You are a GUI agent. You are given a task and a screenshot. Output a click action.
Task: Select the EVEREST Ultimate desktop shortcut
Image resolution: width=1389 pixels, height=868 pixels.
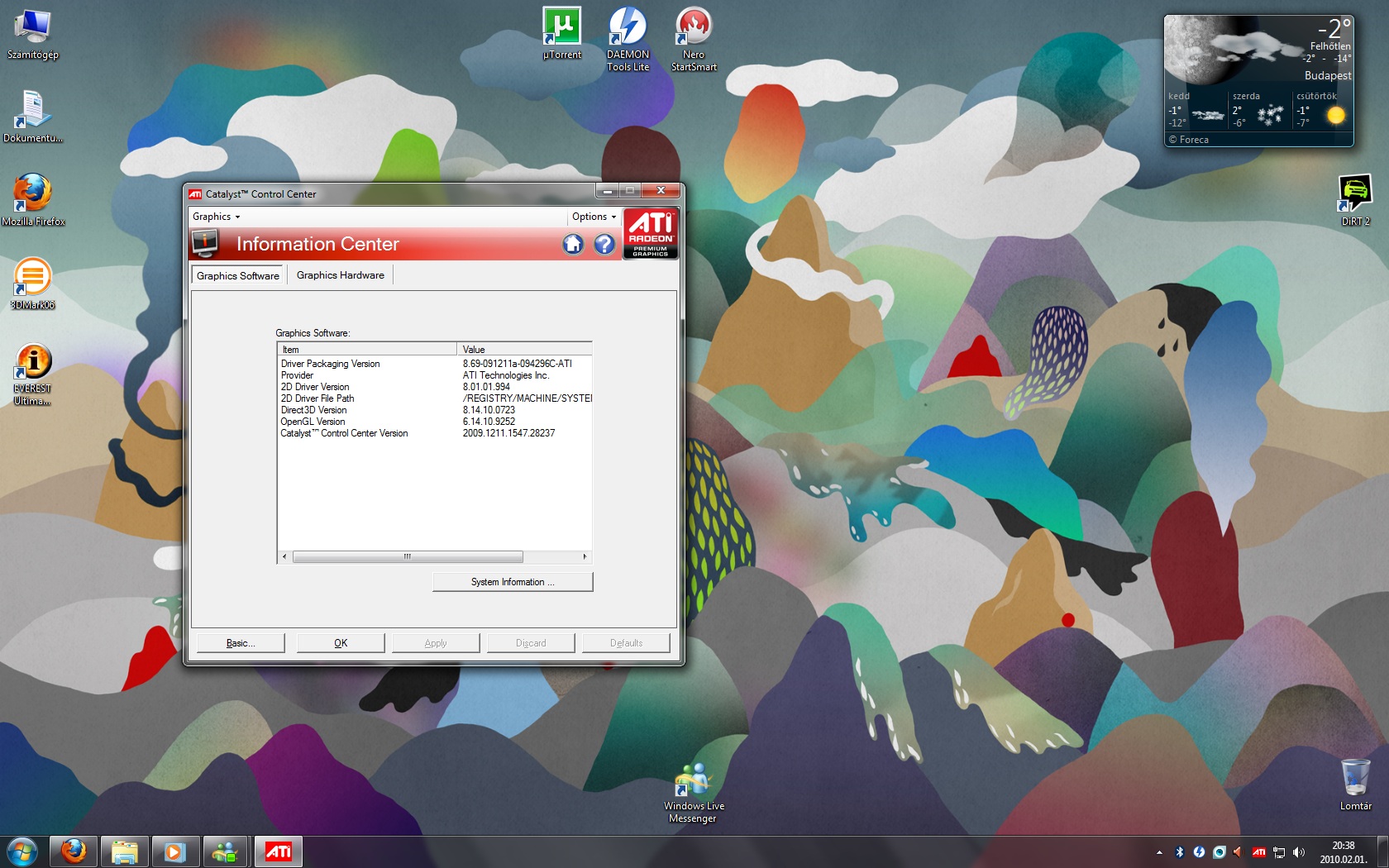click(x=33, y=374)
